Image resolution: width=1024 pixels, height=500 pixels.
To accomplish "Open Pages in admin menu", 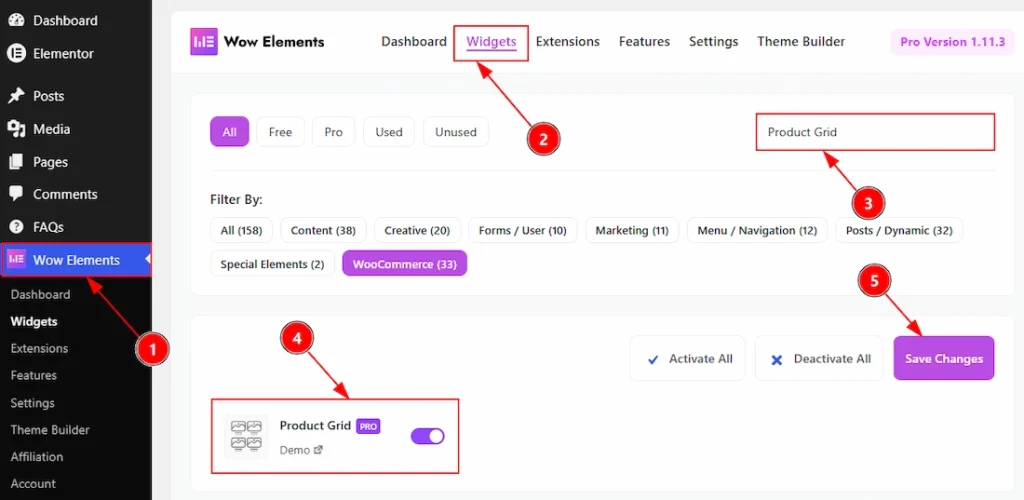I will [x=50, y=162].
